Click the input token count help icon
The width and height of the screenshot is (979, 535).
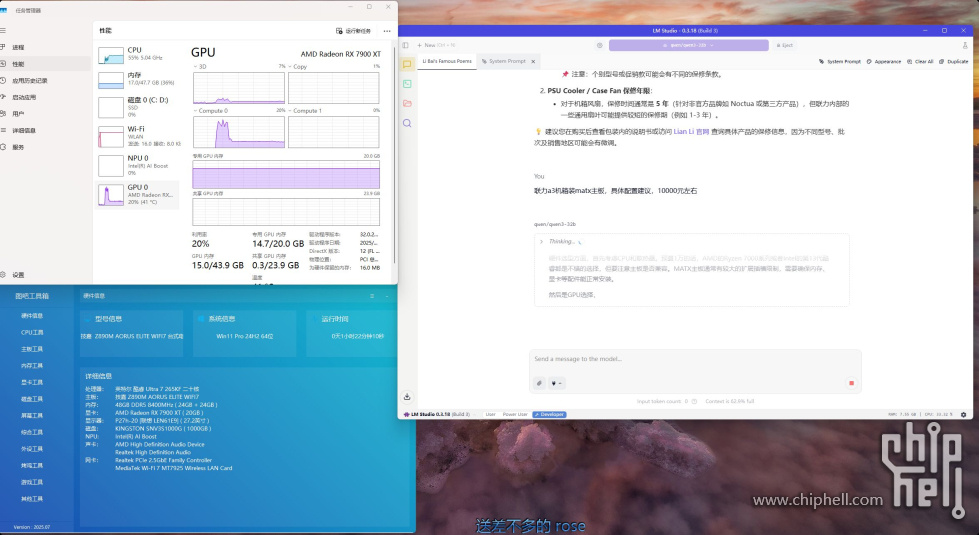(x=694, y=401)
